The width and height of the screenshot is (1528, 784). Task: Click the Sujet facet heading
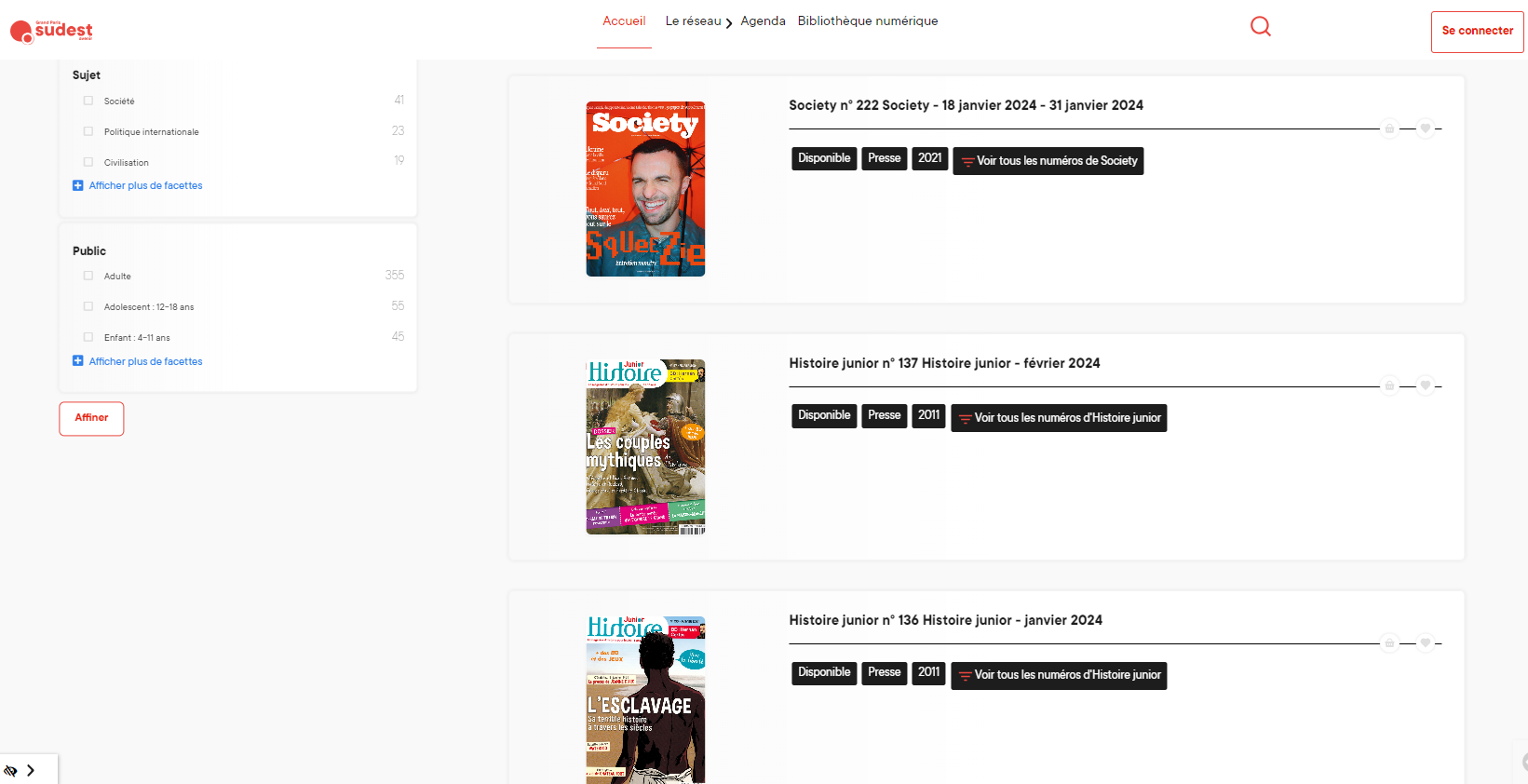tap(87, 75)
